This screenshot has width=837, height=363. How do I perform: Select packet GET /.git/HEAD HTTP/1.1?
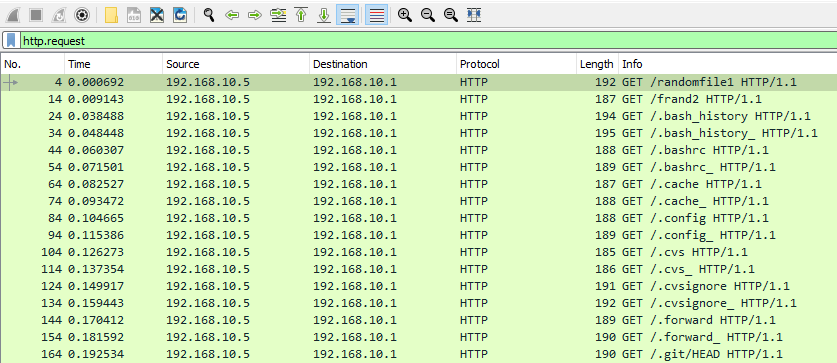(418, 354)
